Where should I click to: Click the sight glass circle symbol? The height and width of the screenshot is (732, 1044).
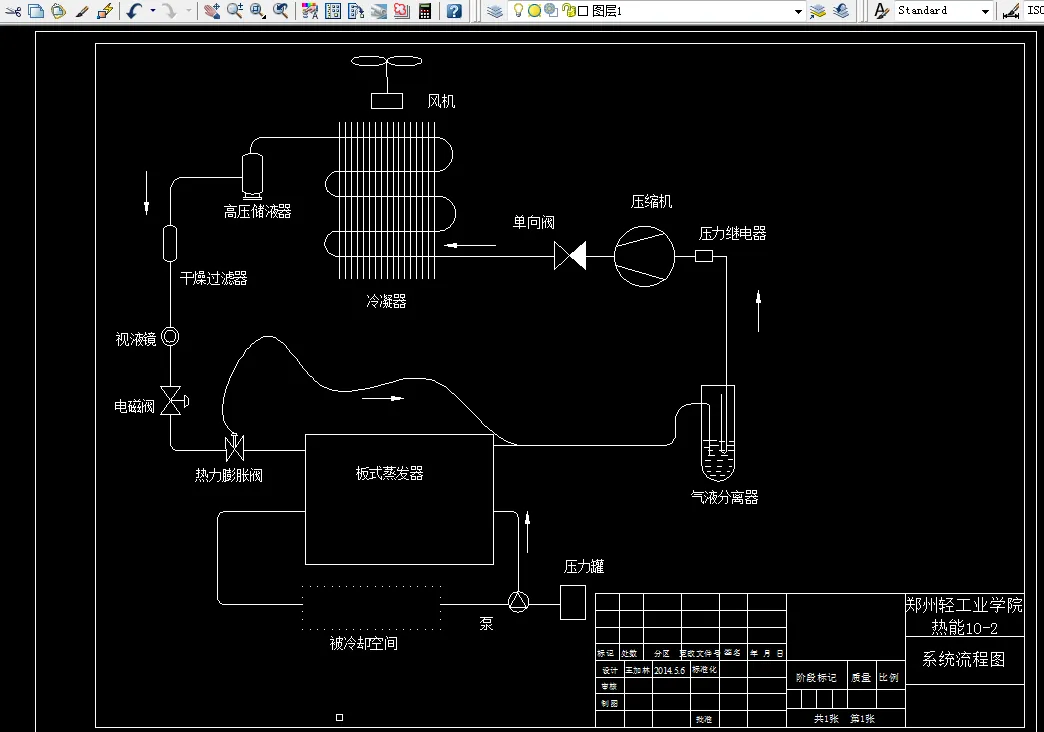(170, 337)
